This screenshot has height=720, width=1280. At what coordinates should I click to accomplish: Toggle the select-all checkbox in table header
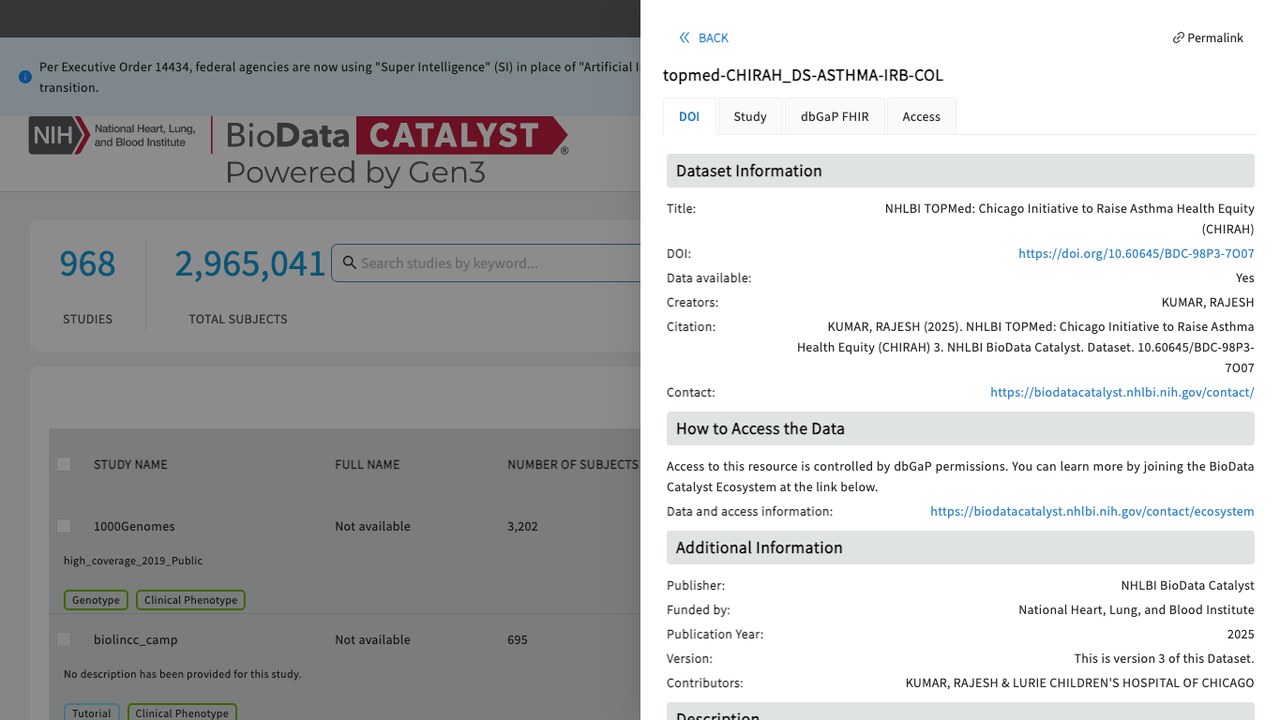[x=64, y=464]
